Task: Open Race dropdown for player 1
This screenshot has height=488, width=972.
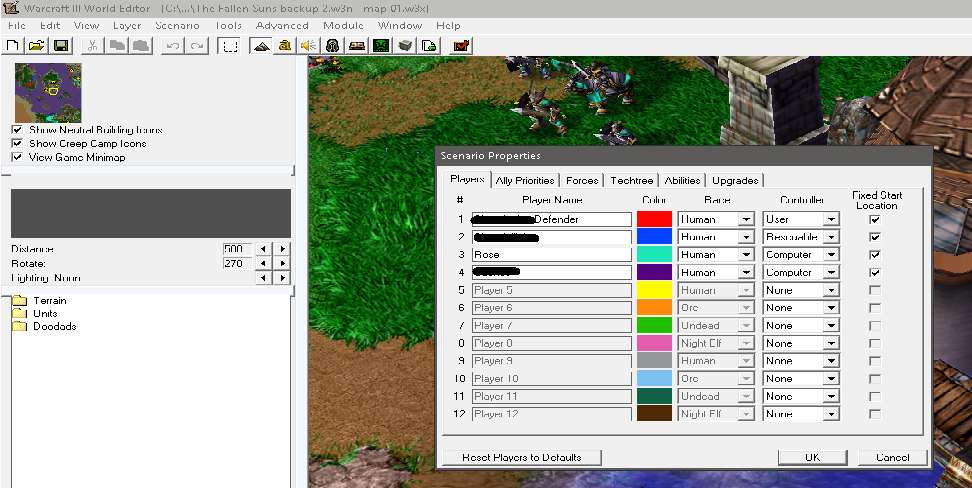Action: (747, 220)
